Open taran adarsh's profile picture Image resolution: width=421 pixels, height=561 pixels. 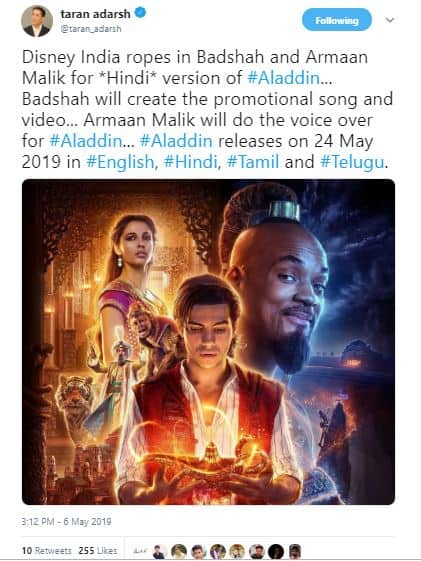pyautogui.click(x=37, y=21)
